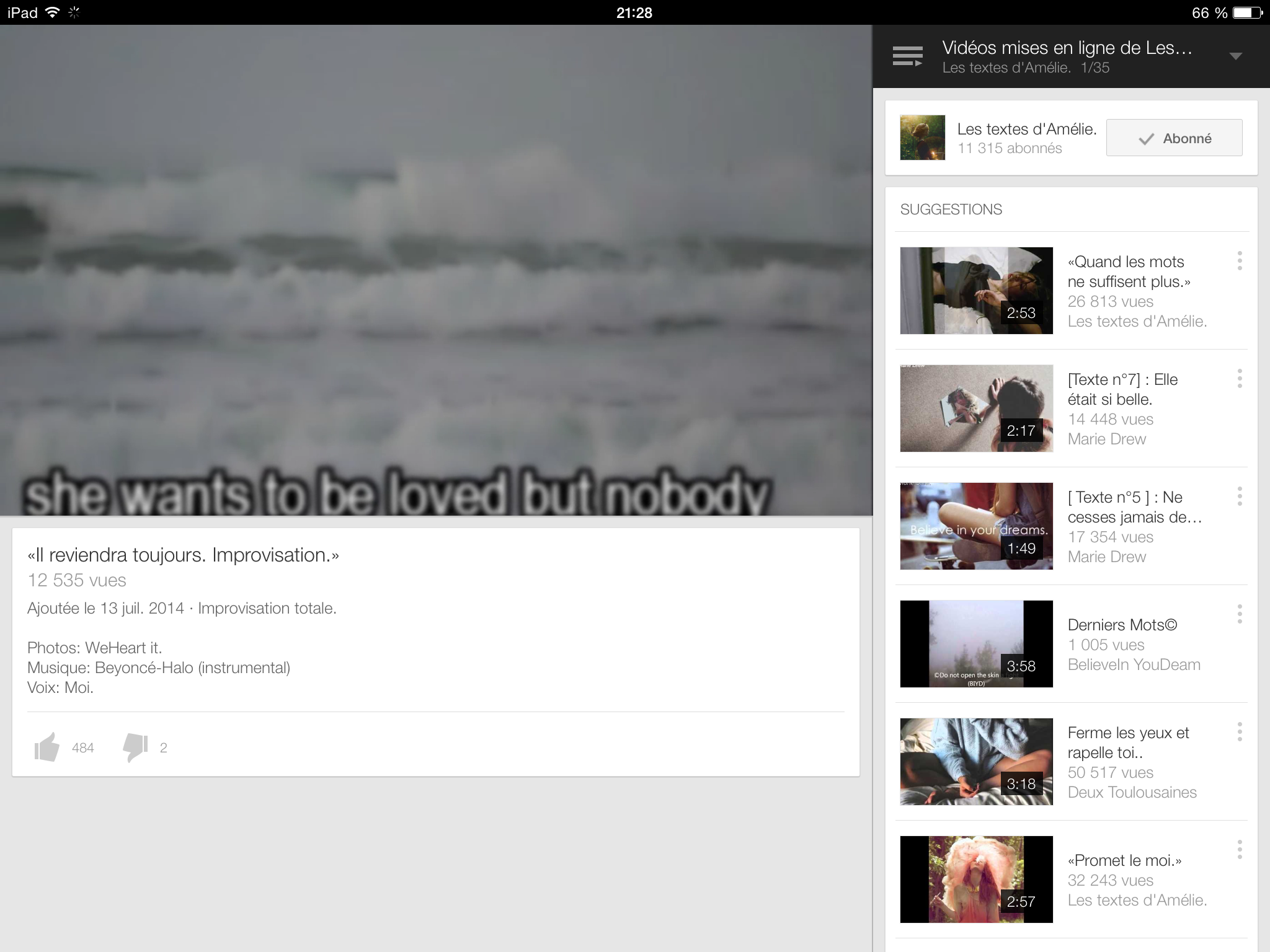Open Les textes d'Amélie channel avatar
Image resolution: width=1270 pixels, height=952 pixels.
tap(922, 138)
